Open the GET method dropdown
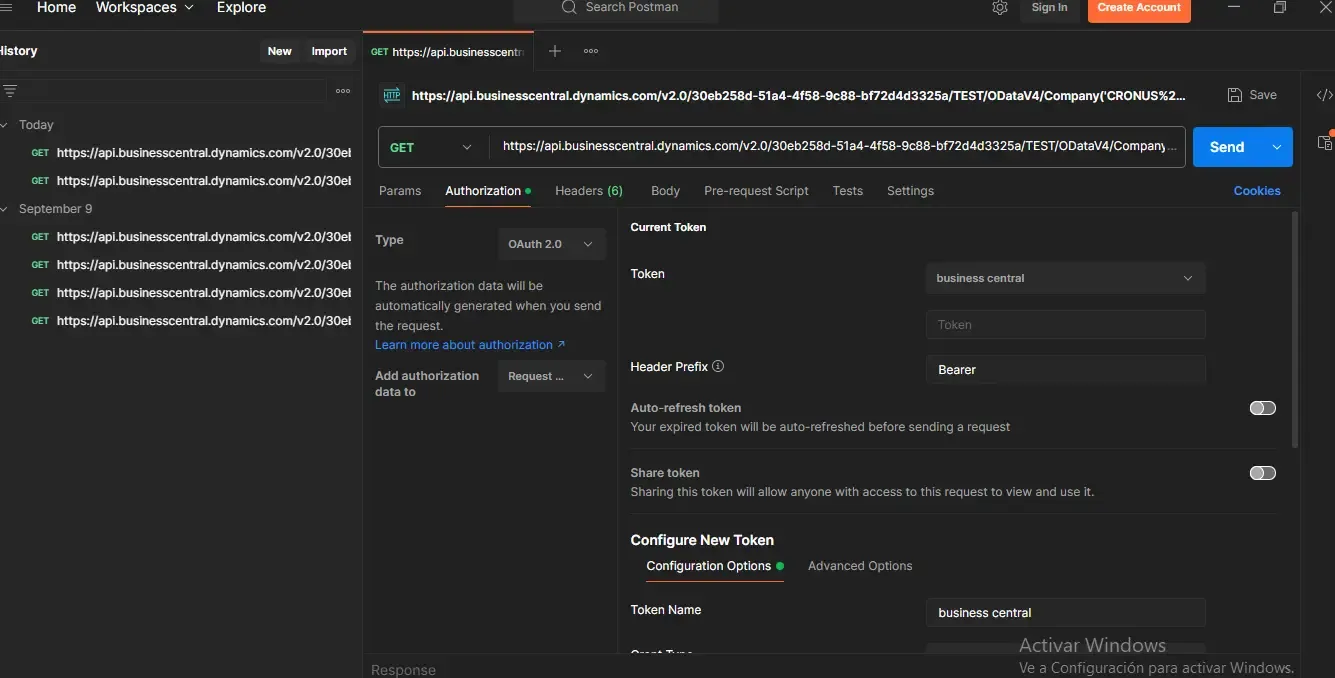This screenshot has width=1335, height=678. point(432,147)
